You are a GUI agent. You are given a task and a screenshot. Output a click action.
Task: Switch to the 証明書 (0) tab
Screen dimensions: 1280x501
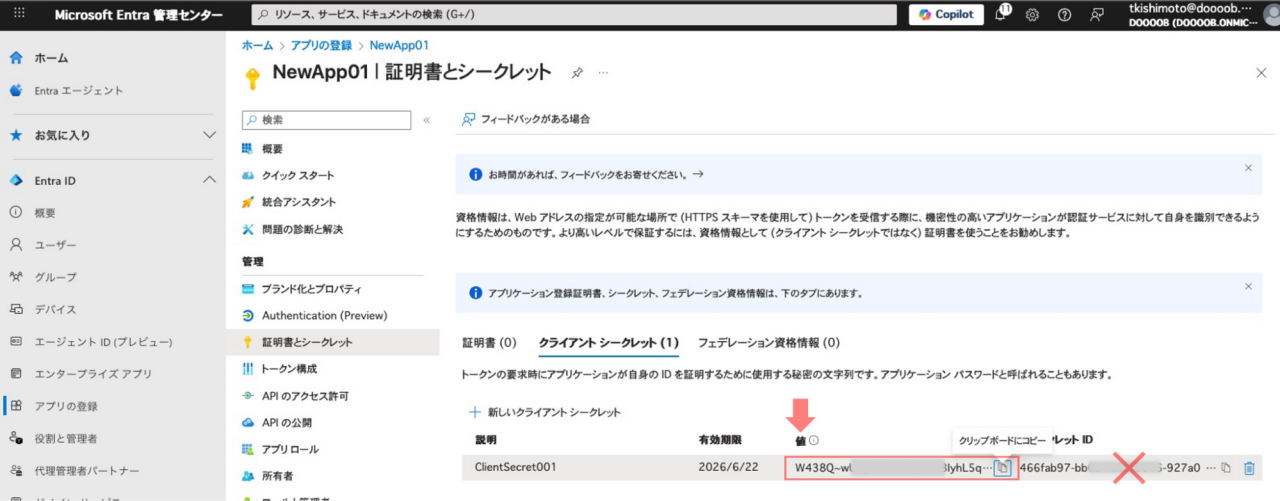click(x=489, y=342)
